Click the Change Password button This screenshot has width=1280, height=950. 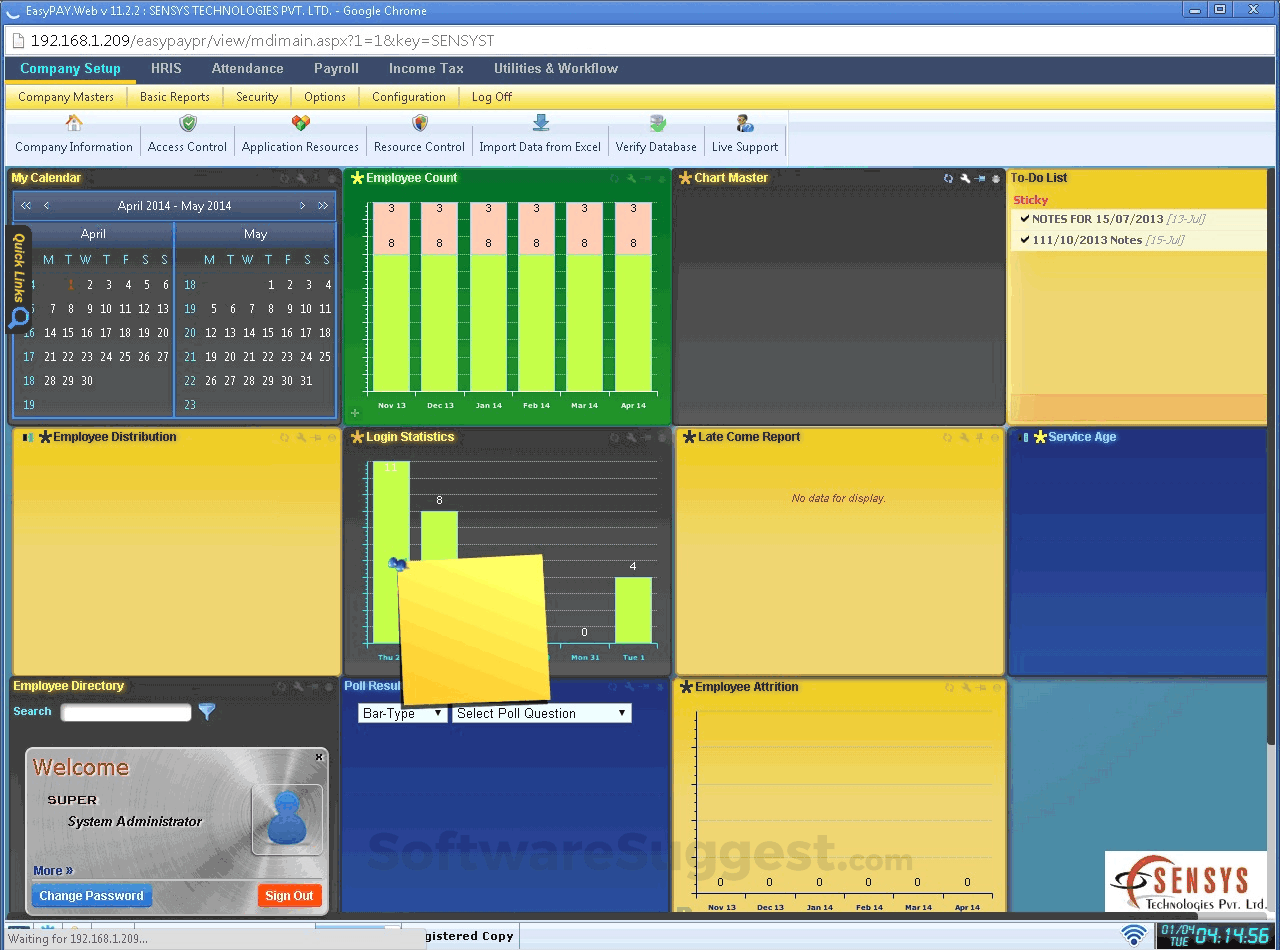pyautogui.click(x=92, y=896)
